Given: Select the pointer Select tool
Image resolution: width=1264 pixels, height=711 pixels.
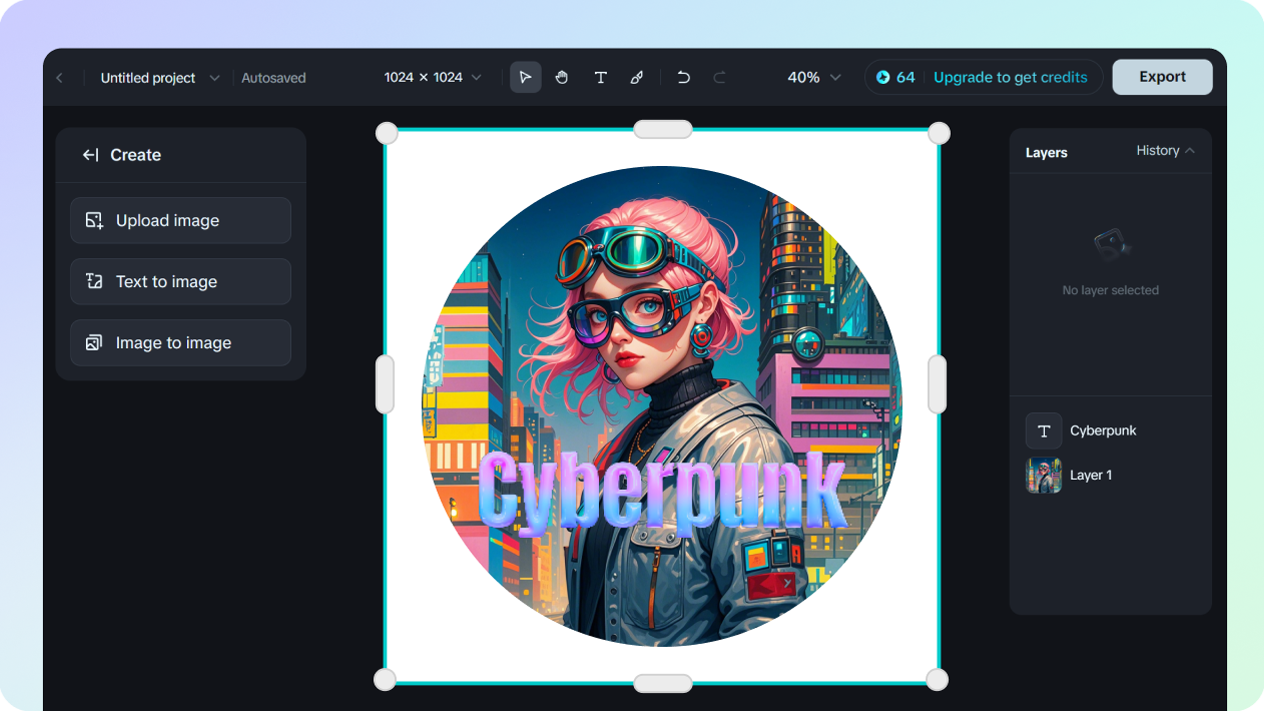Looking at the screenshot, I should coord(526,77).
